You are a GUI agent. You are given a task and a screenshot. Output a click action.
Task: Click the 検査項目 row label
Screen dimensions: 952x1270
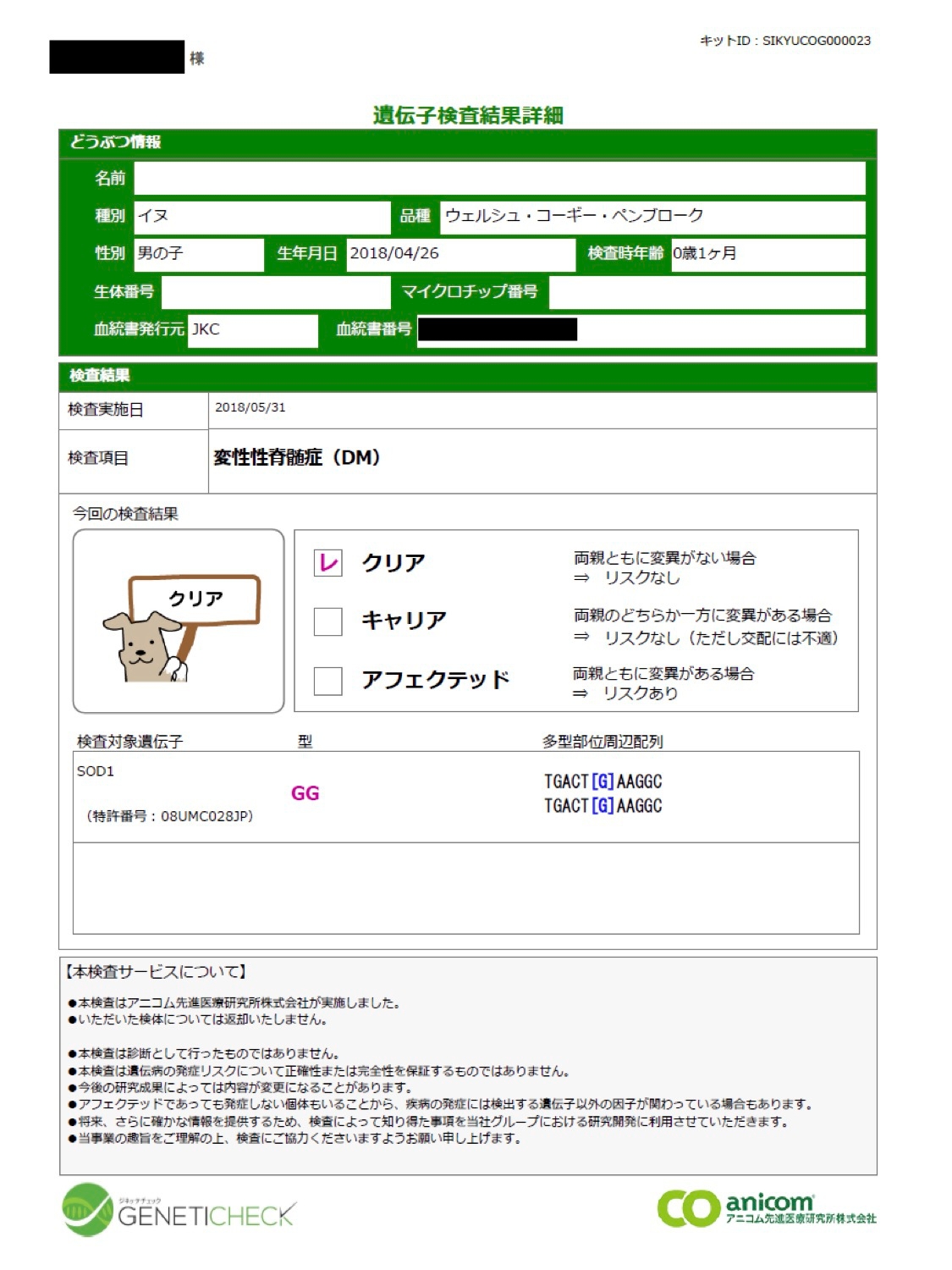click(x=98, y=458)
